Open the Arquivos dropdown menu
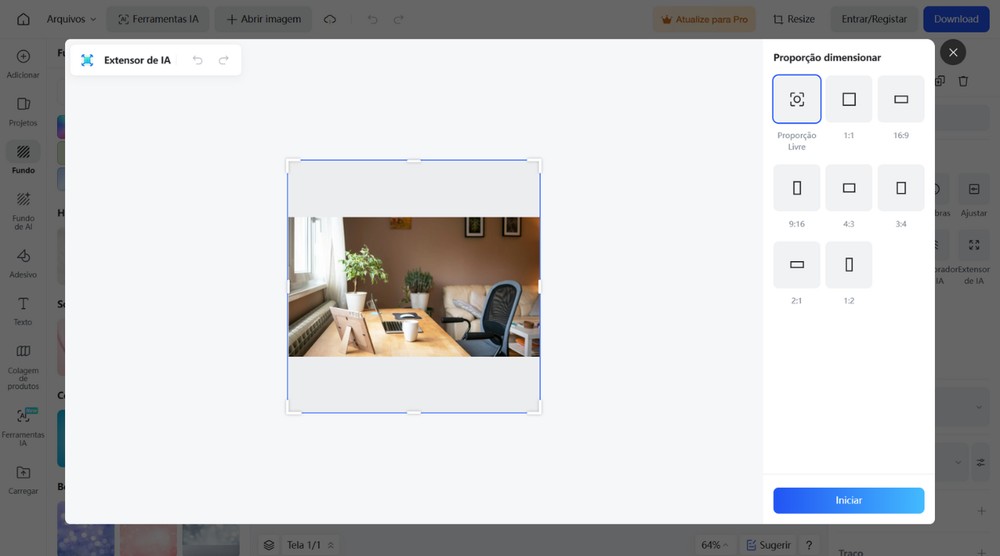 [71, 19]
